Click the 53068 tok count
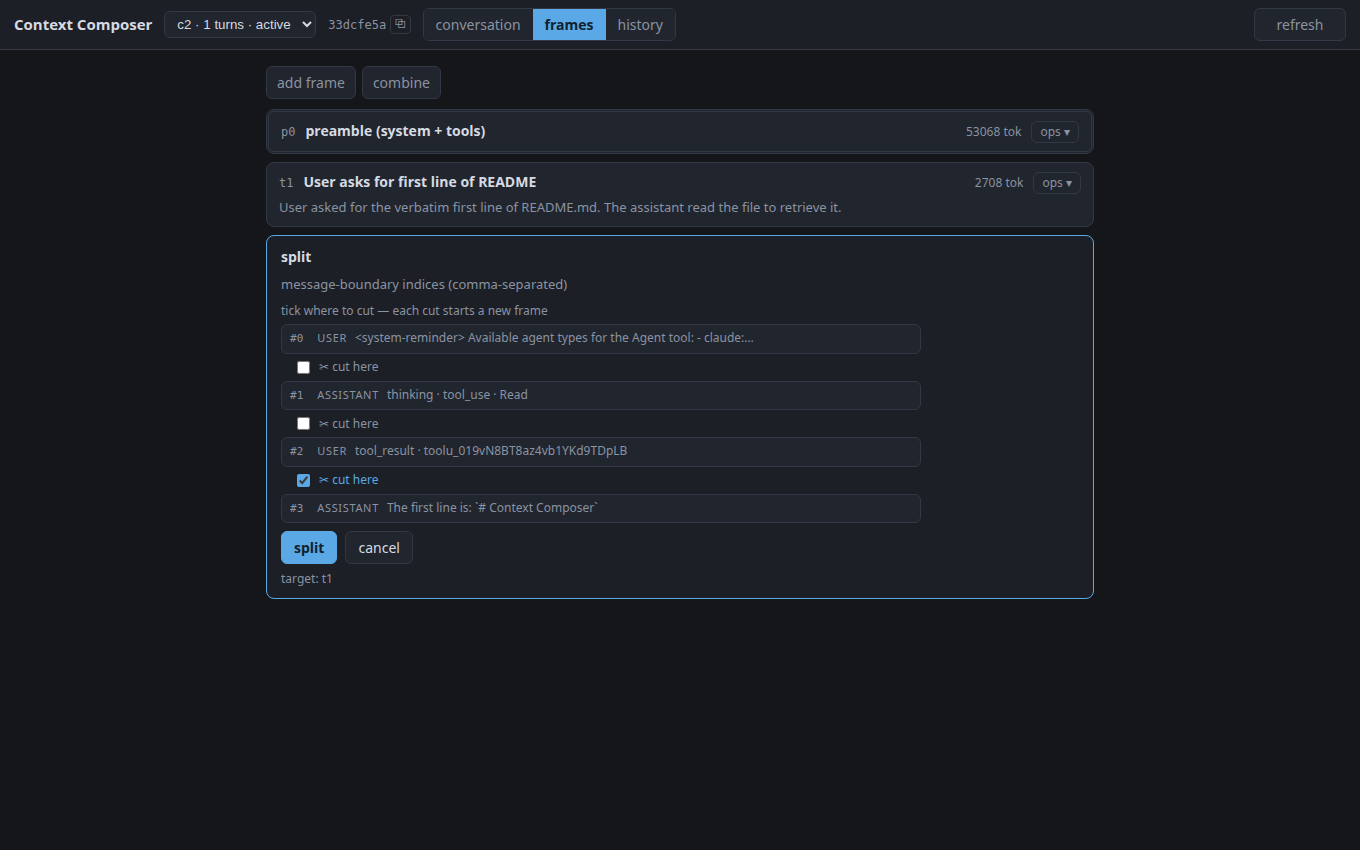This screenshot has width=1360, height=850. [x=993, y=131]
